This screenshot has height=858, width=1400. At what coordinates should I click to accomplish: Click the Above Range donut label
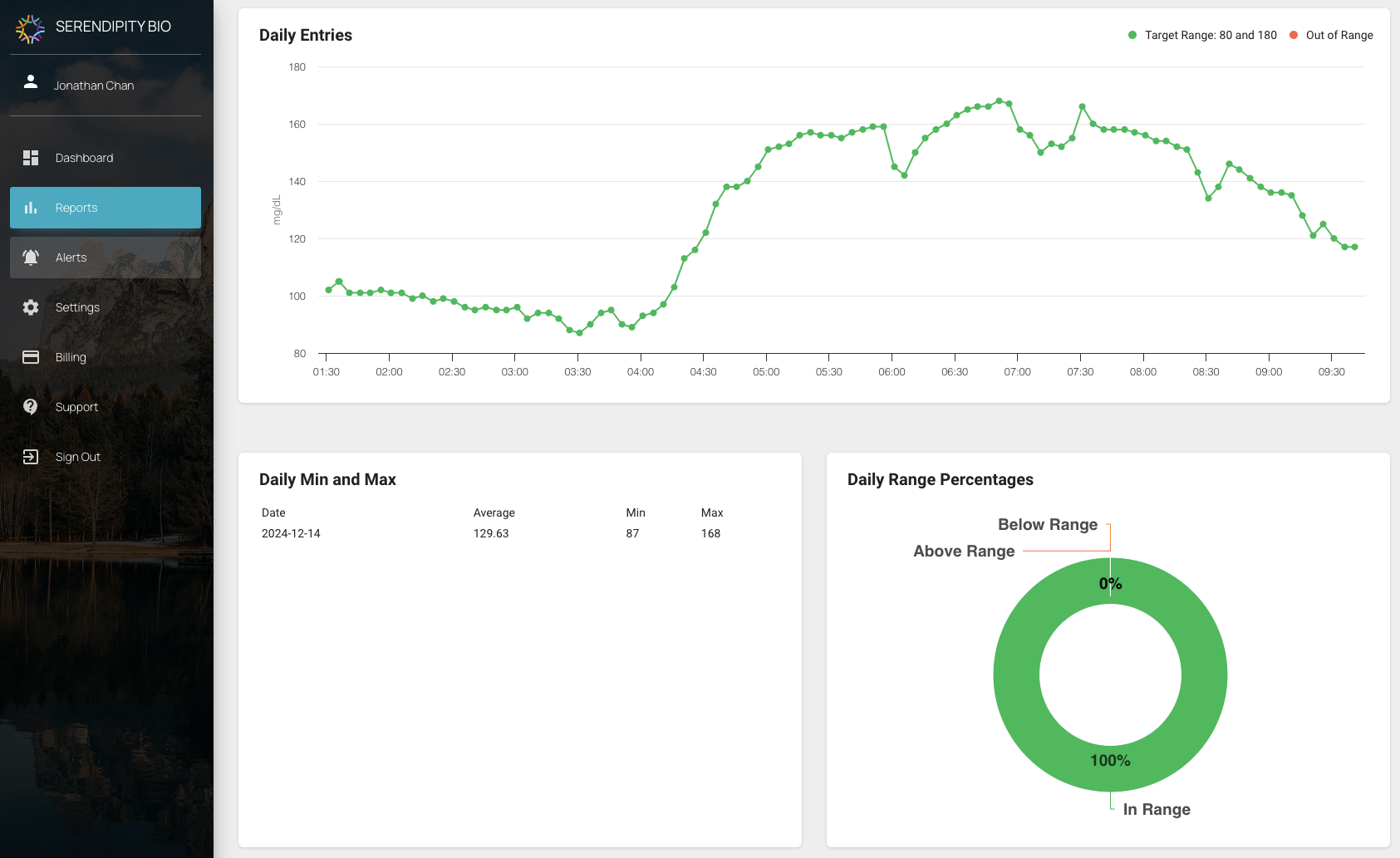964,551
